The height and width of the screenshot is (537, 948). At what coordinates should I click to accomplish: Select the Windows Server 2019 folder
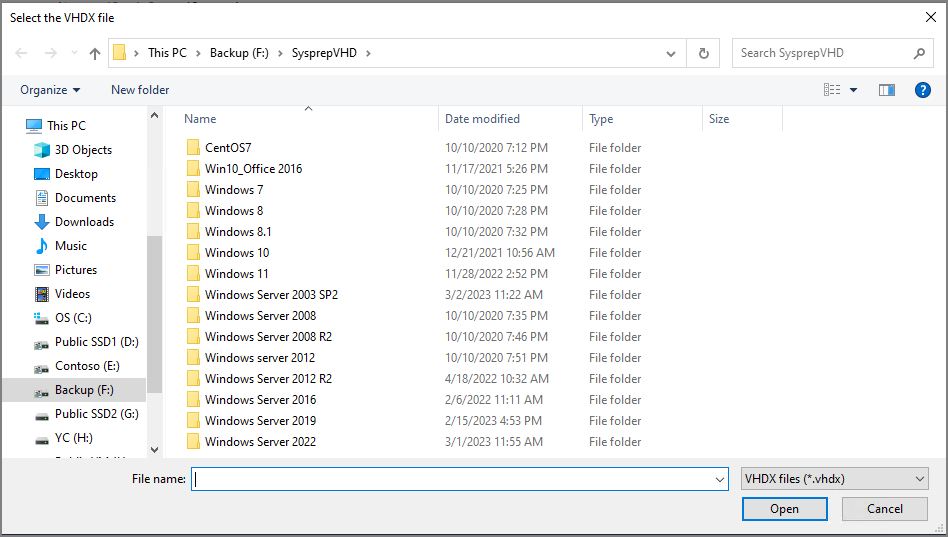pyautogui.click(x=261, y=421)
